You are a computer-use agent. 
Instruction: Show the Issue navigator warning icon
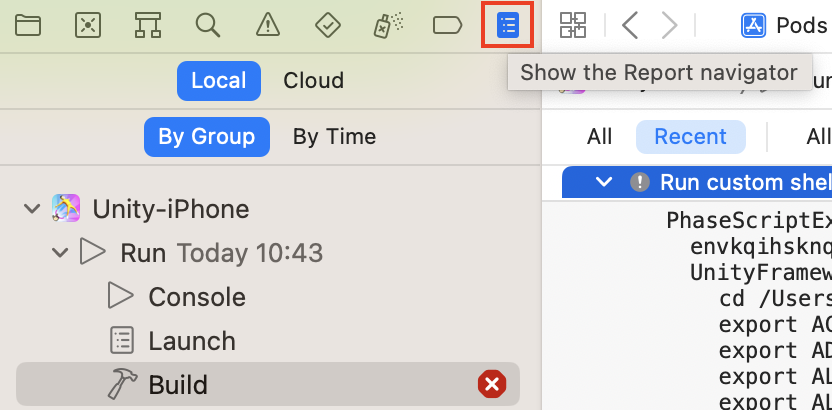267,25
